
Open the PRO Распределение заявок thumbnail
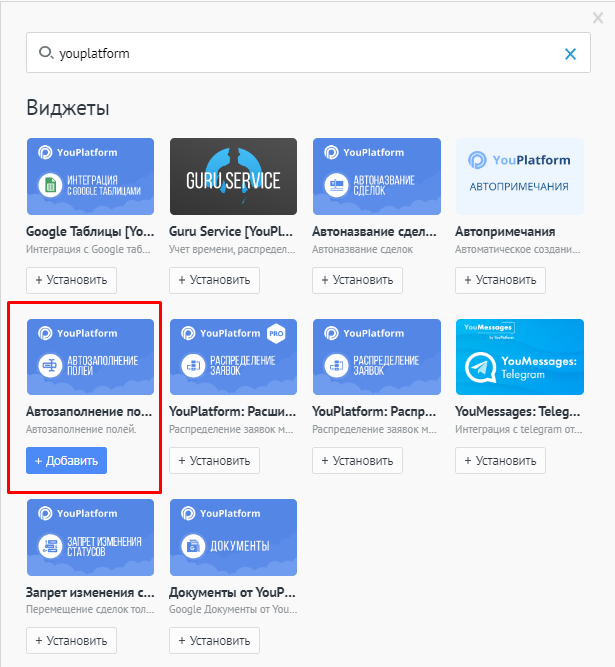(x=233, y=357)
